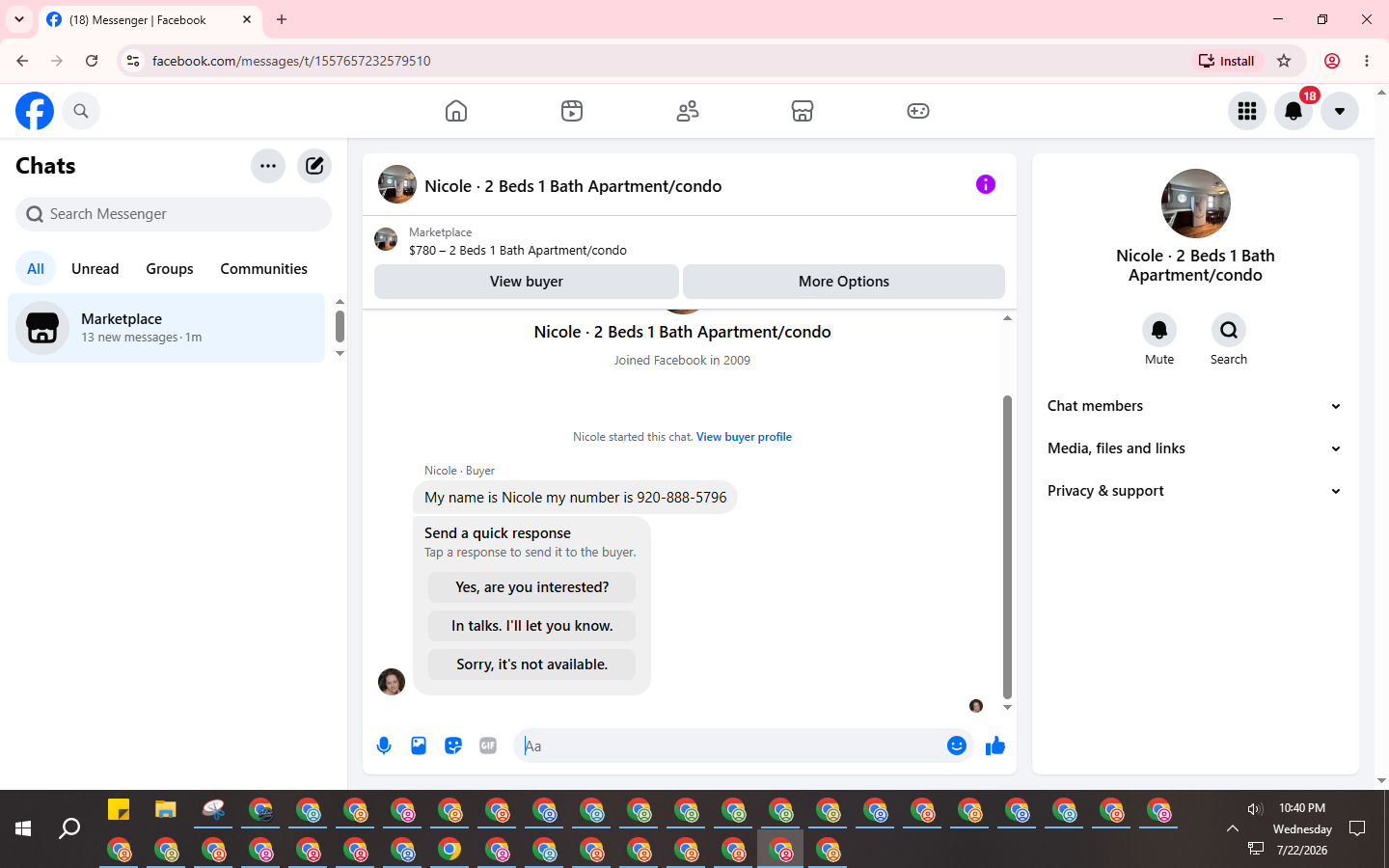This screenshot has width=1389, height=868.
Task: Click the listing thumbnail in the chat header
Action: tap(397, 184)
